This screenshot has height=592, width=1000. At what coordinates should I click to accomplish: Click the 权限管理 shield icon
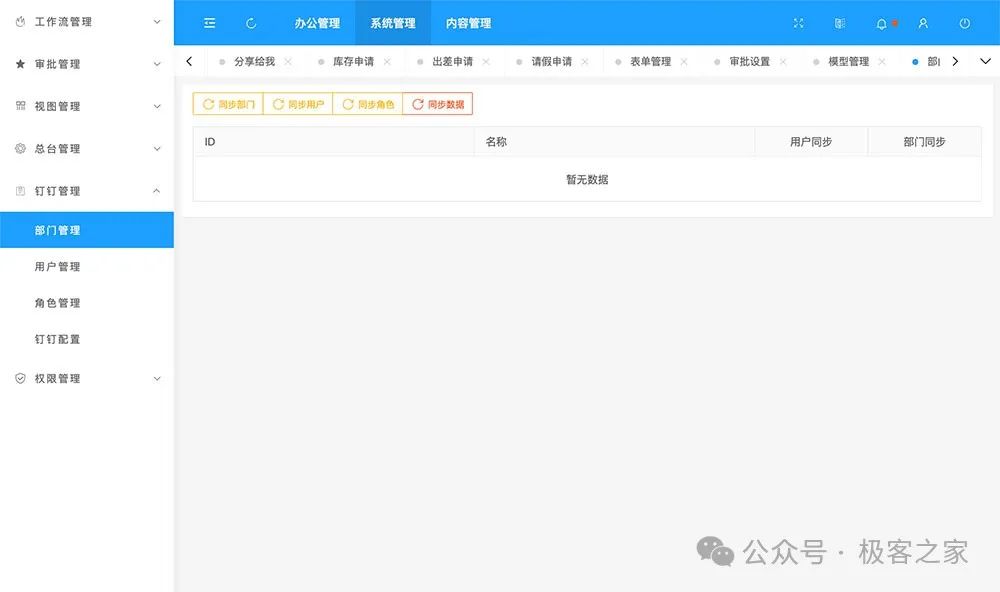tap(20, 378)
